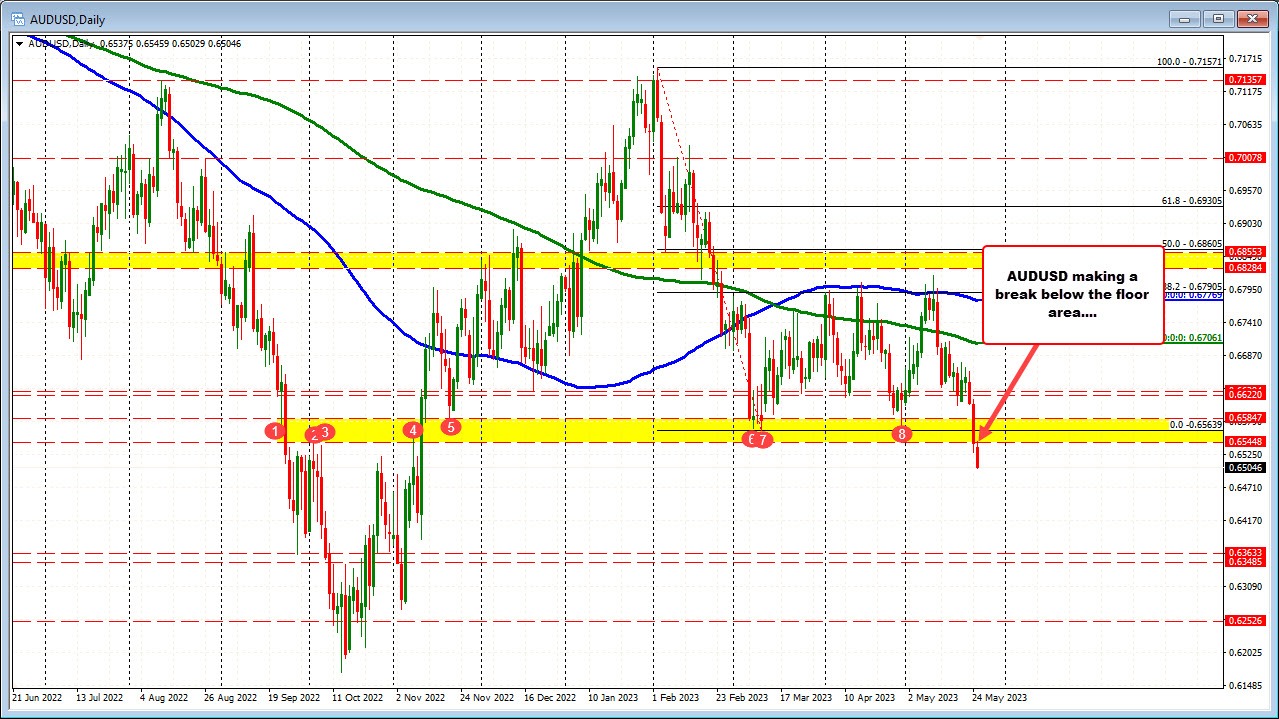
Task: Click red circle marker number 3
Action: coord(326,433)
